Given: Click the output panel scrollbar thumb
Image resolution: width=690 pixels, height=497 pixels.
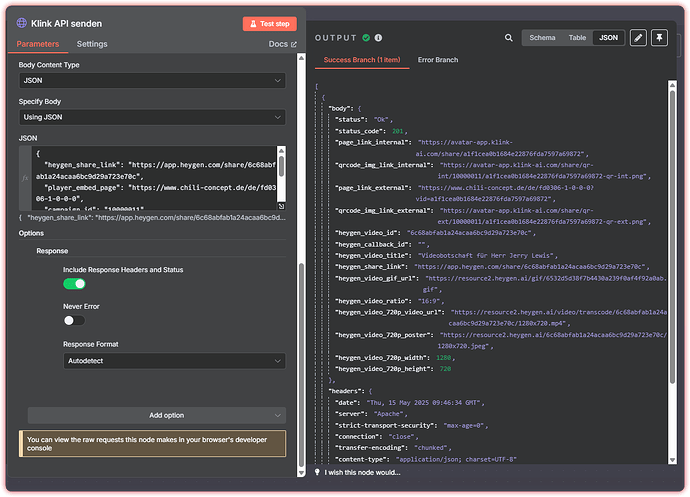Looking at the screenshot, I should 672,237.
